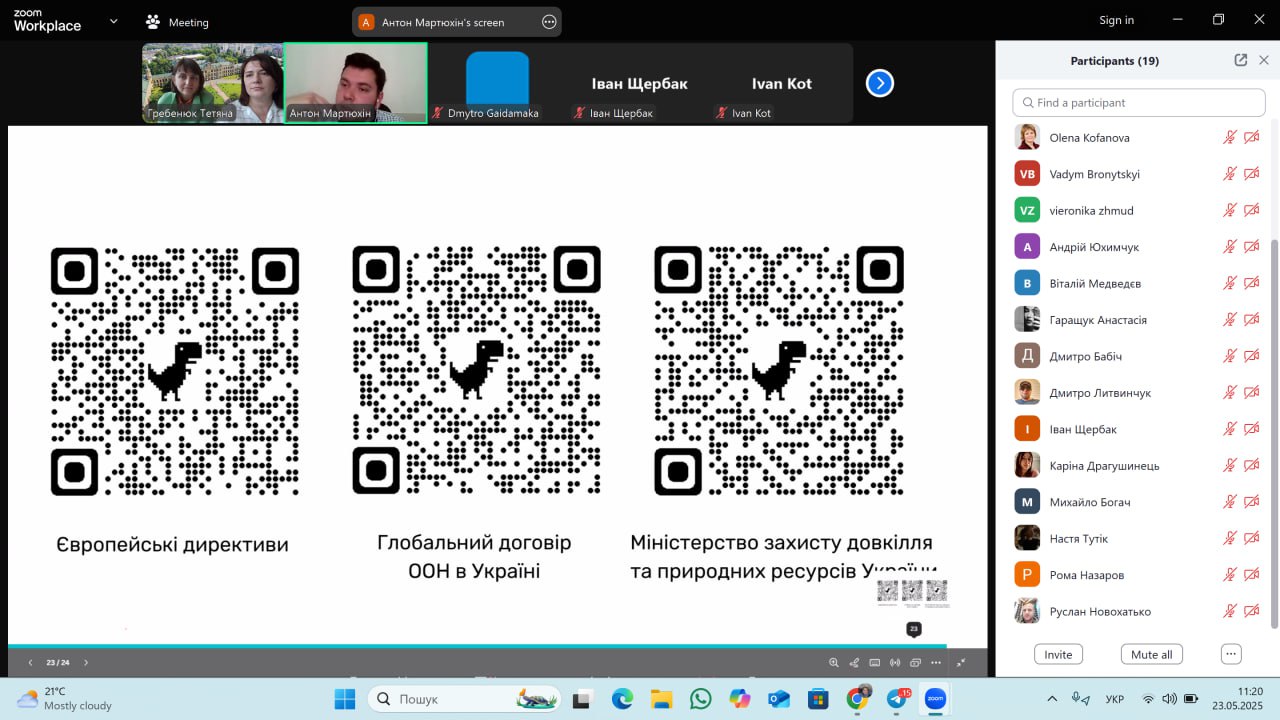The width and height of the screenshot is (1280, 720).
Task: Toggle microphone for Дмитро Бабіч
Action: tap(1230, 356)
